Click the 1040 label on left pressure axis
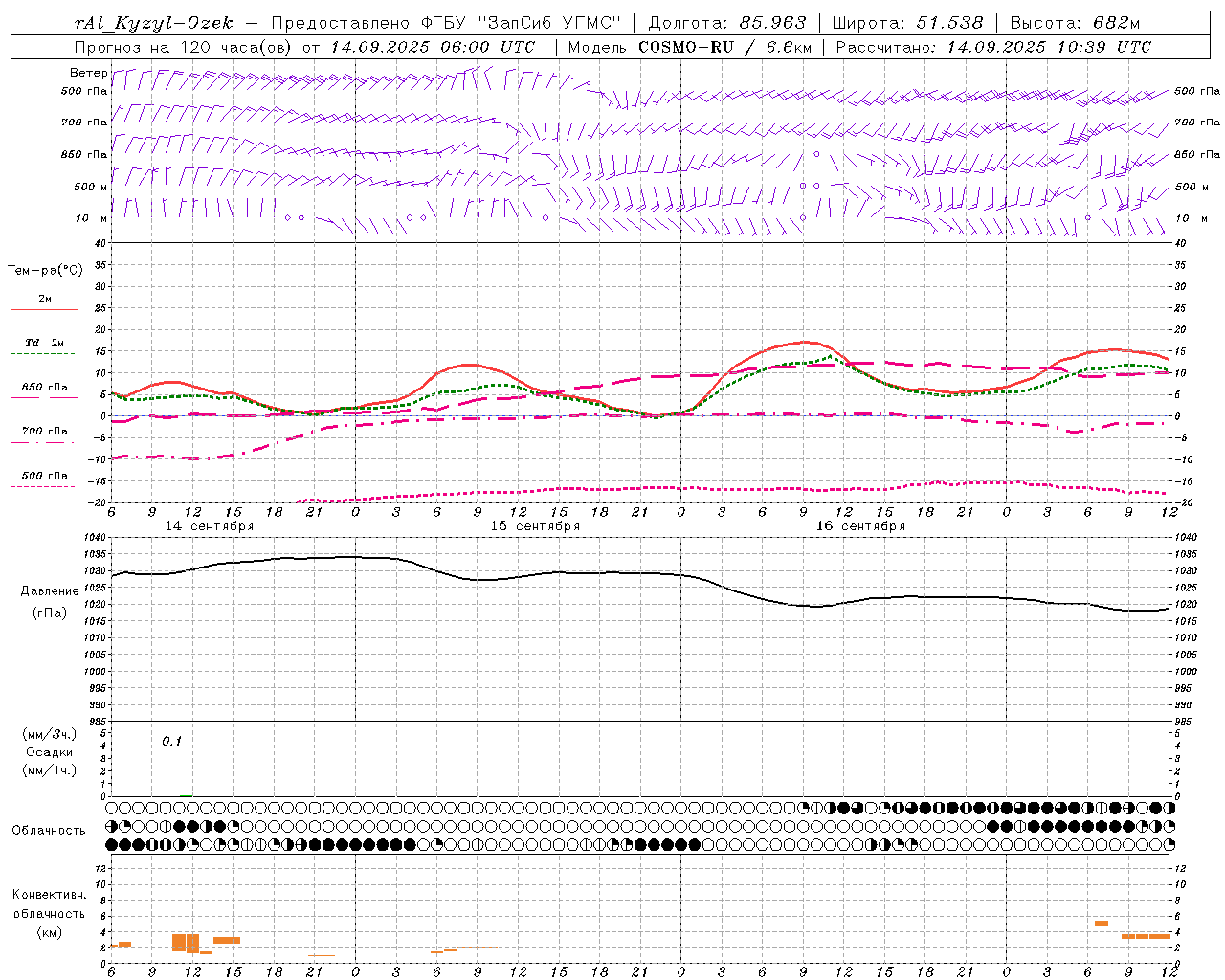 pyautogui.click(x=97, y=538)
